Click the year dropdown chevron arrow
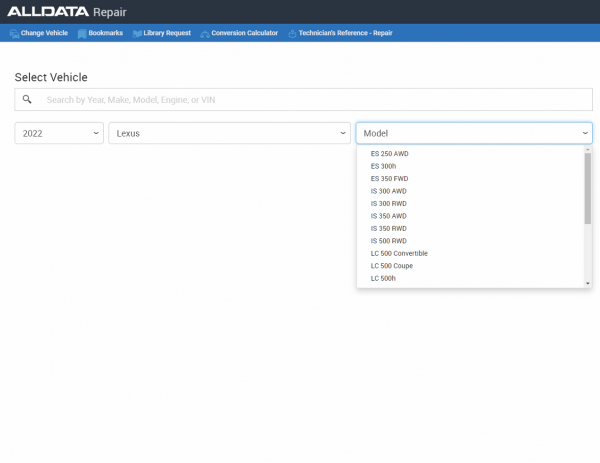The width and height of the screenshot is (600, 463). tap(96, 133)
